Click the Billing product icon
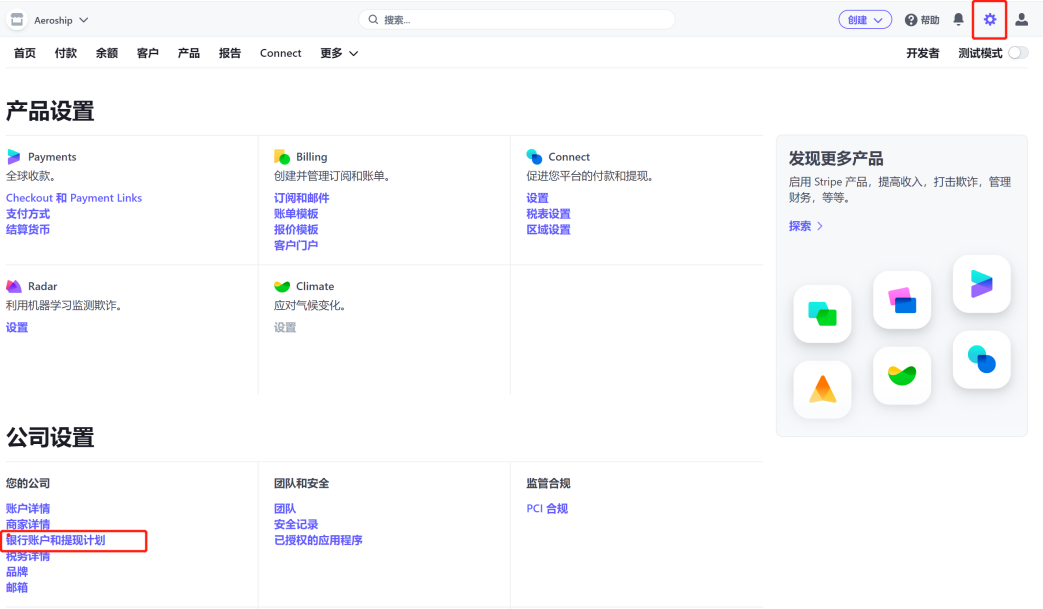This screenshot has width=1043, height=609. click(x=283, y=156)
